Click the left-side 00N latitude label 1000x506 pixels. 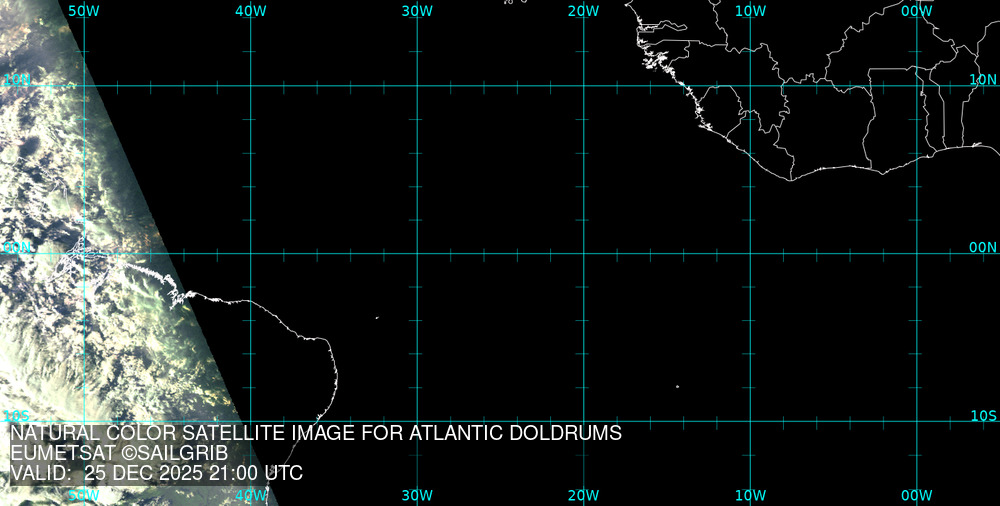click(17, 247)
